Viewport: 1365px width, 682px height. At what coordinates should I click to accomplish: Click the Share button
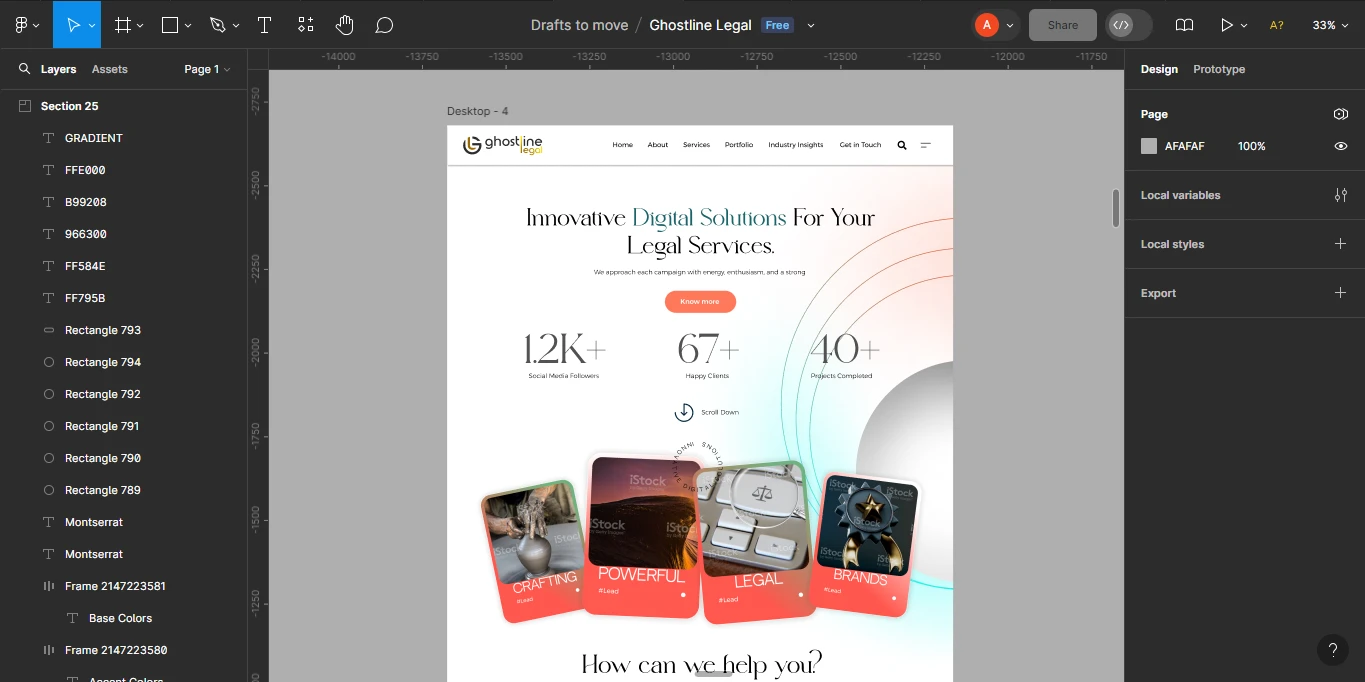[x=1062, y=25]
